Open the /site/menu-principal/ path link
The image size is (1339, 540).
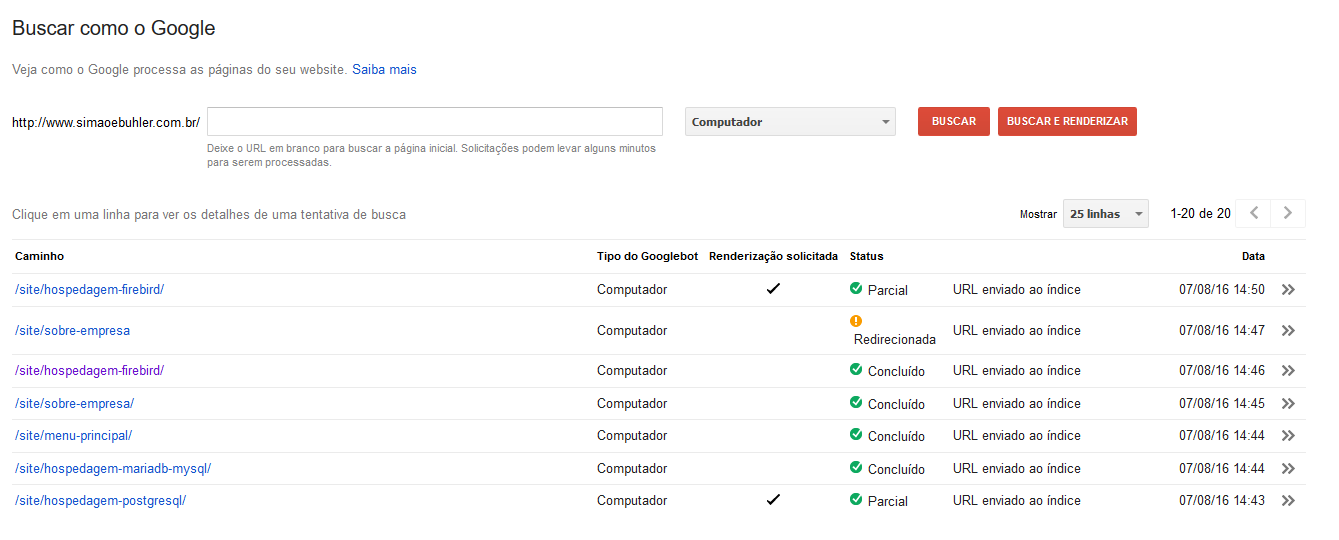pos(73,436)
